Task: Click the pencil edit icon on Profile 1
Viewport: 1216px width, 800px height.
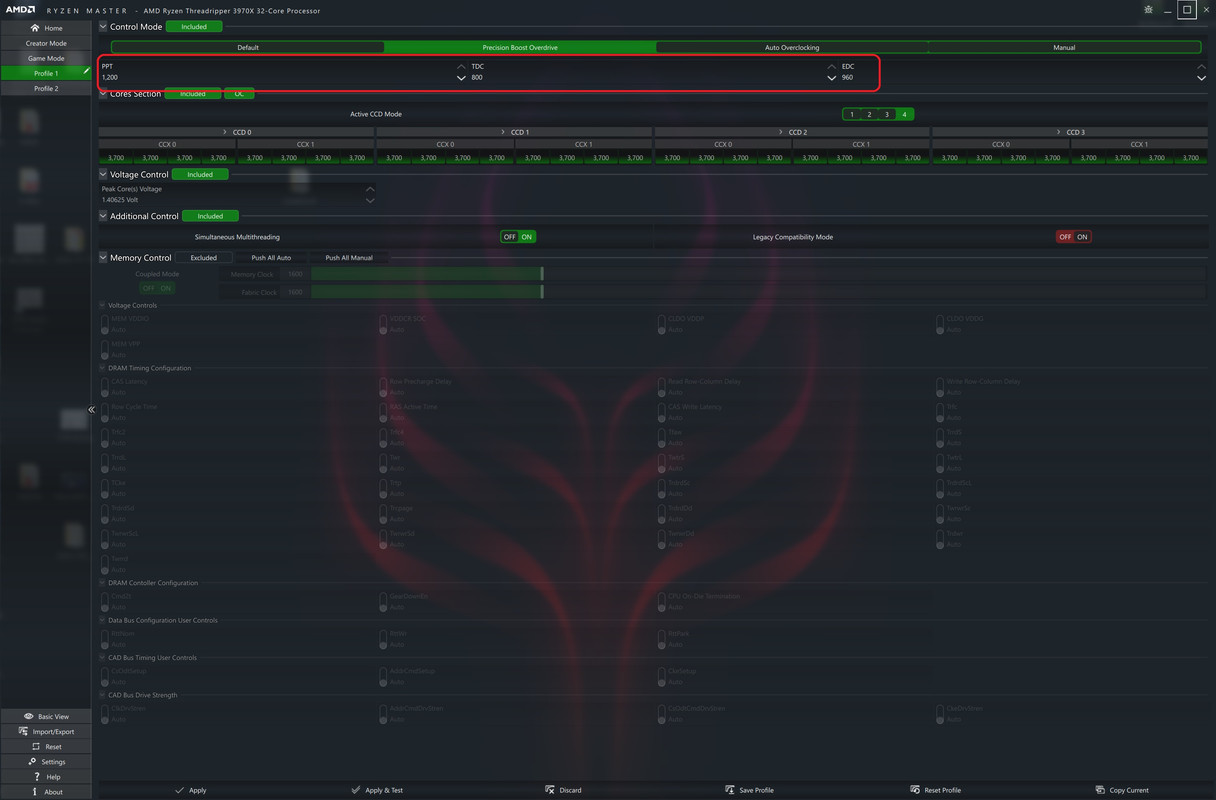Action: click(x=86, y=73)
